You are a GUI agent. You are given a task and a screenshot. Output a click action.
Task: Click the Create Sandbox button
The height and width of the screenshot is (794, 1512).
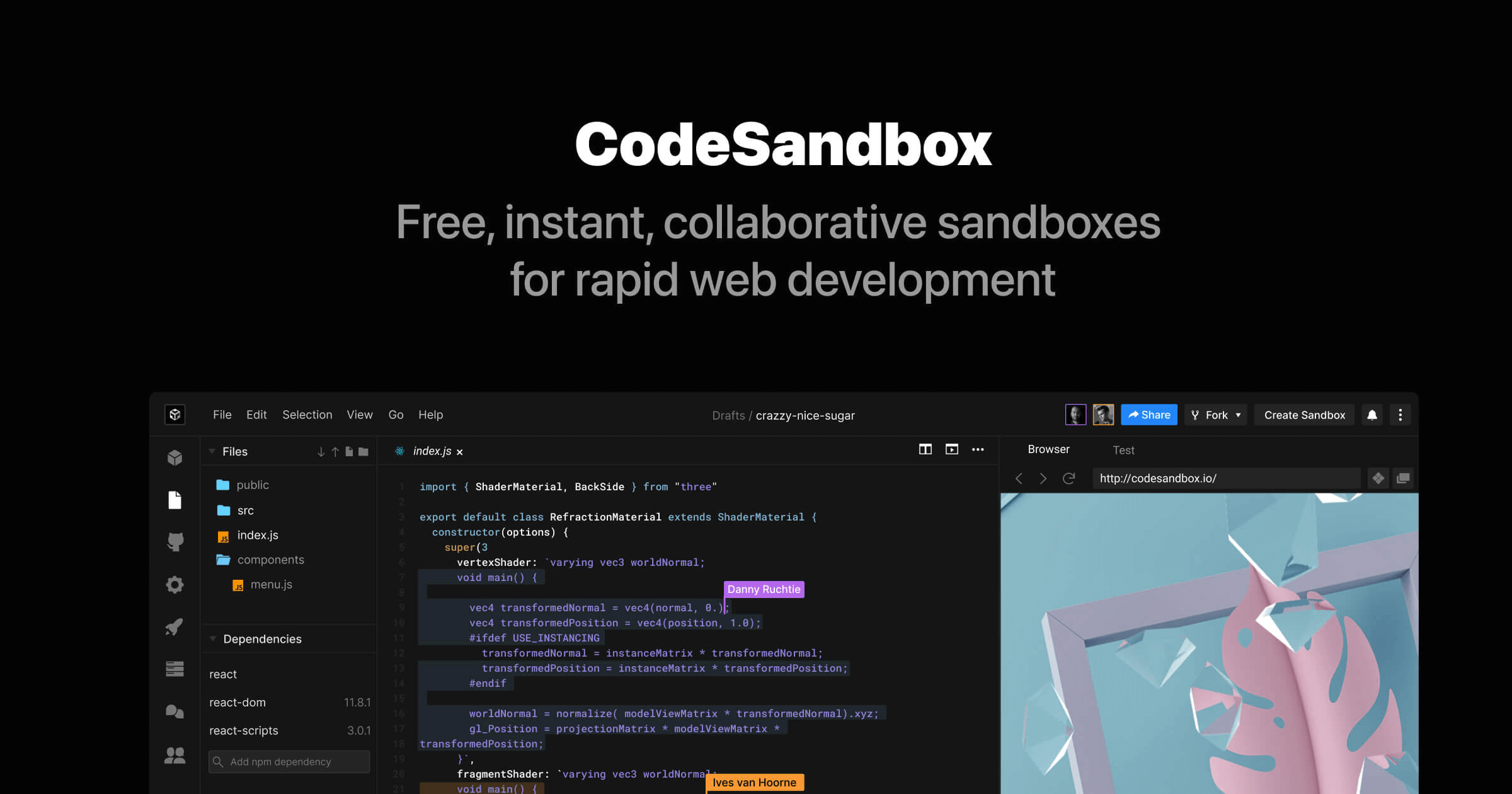(x=1303, y=414)
